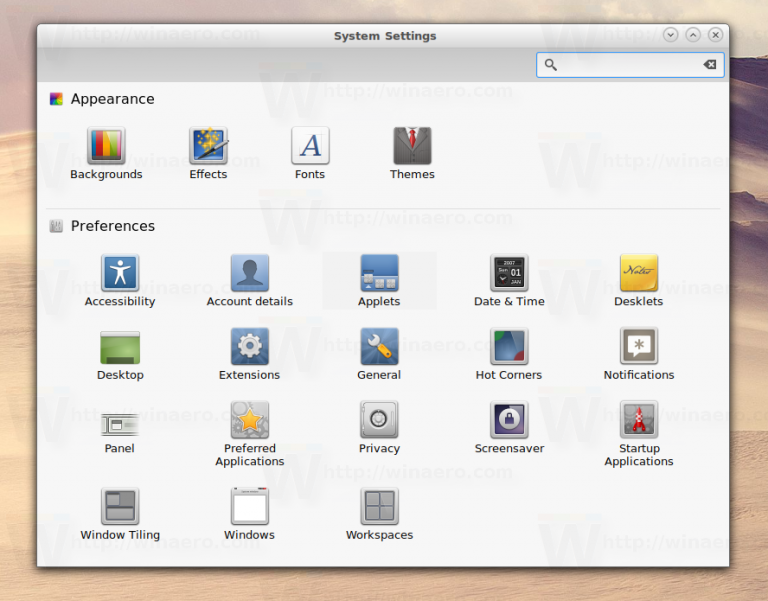This screenshot has width=768, height=601.
Task: Open the Workspaces settings
Action: [x=379, y=507]
